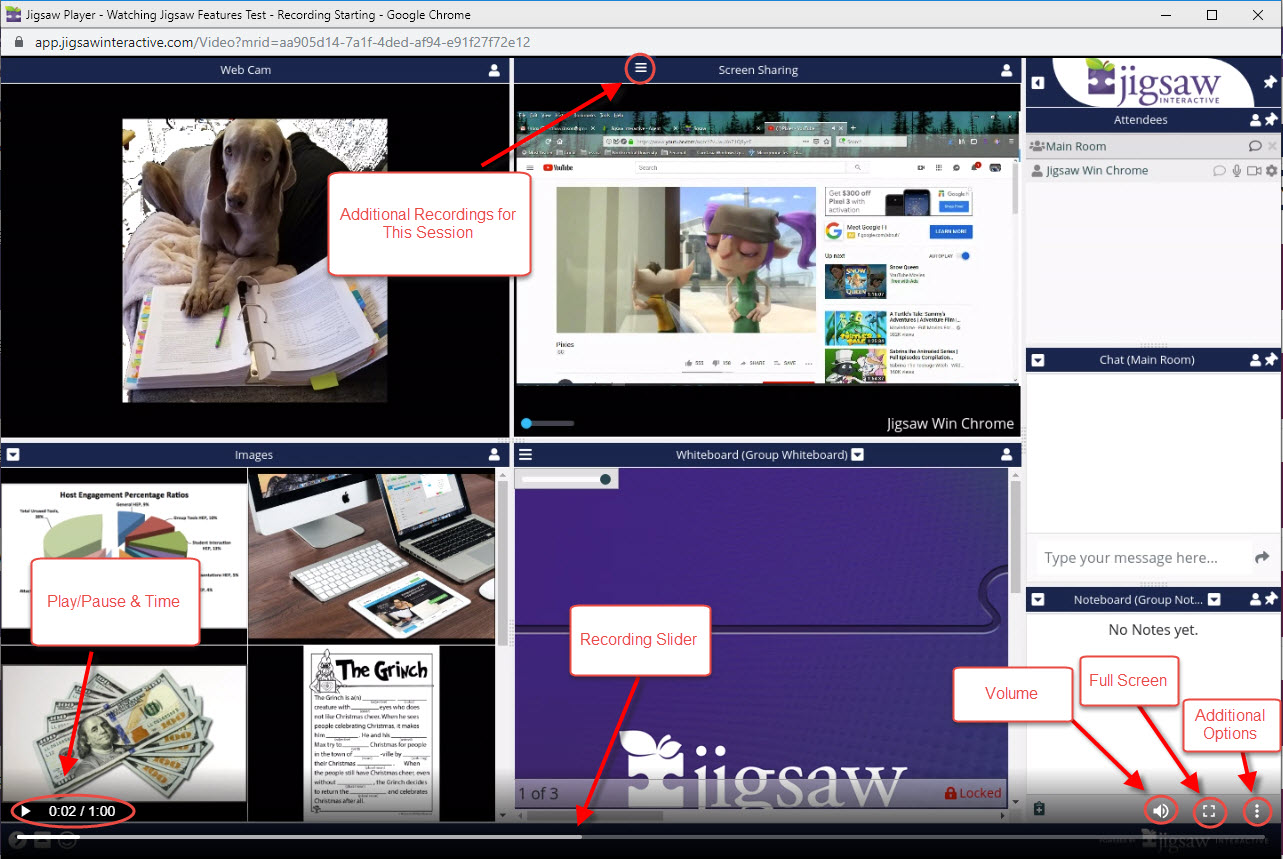This screenshot has width=1283, height=859.
Task: Toggle camera for Jigsaw Win Chrome attendee
Action: [x=1254, y=171]
